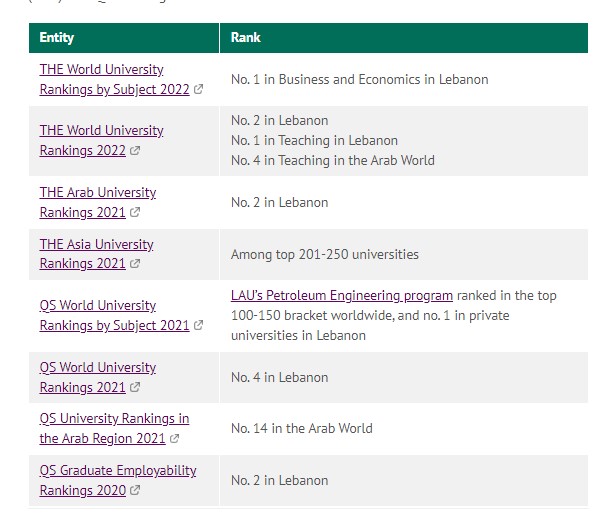
Task: Click external-link icon beside QS Graduate Employability Rankings 2020
Action: [x=135, y=491]
